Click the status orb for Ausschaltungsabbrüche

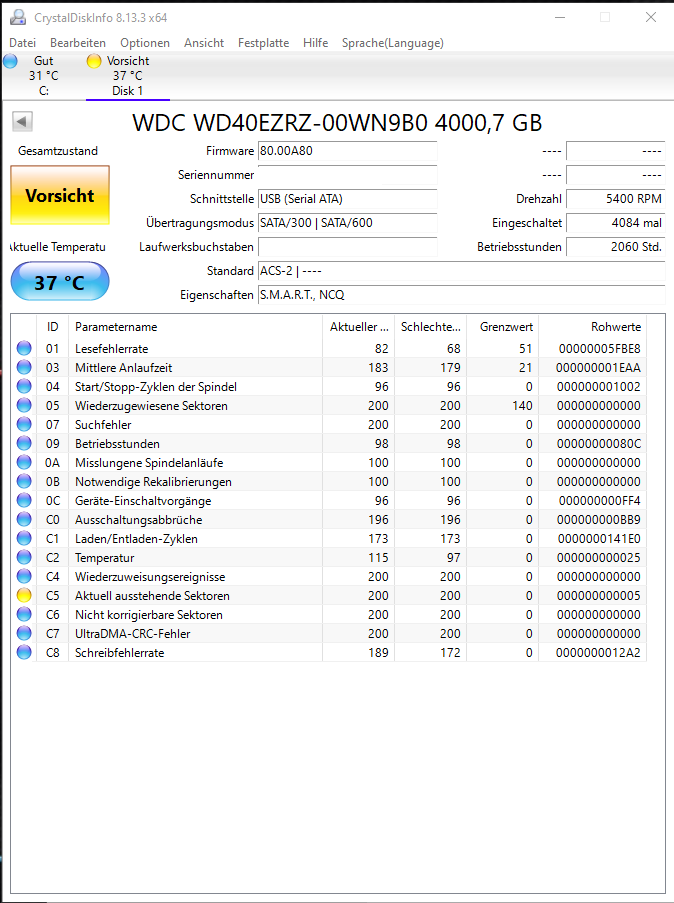point(24,519)
